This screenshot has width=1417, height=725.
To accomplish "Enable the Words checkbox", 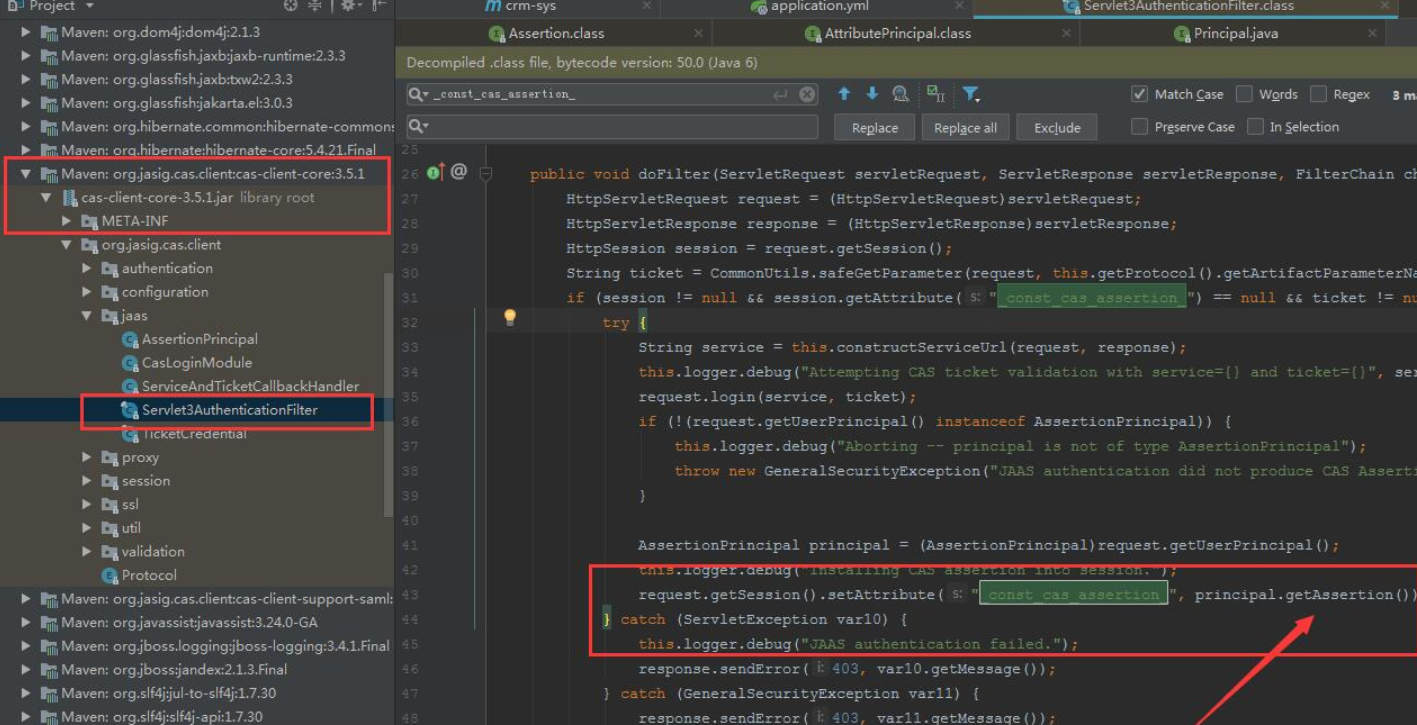I will coord(1244,94).
